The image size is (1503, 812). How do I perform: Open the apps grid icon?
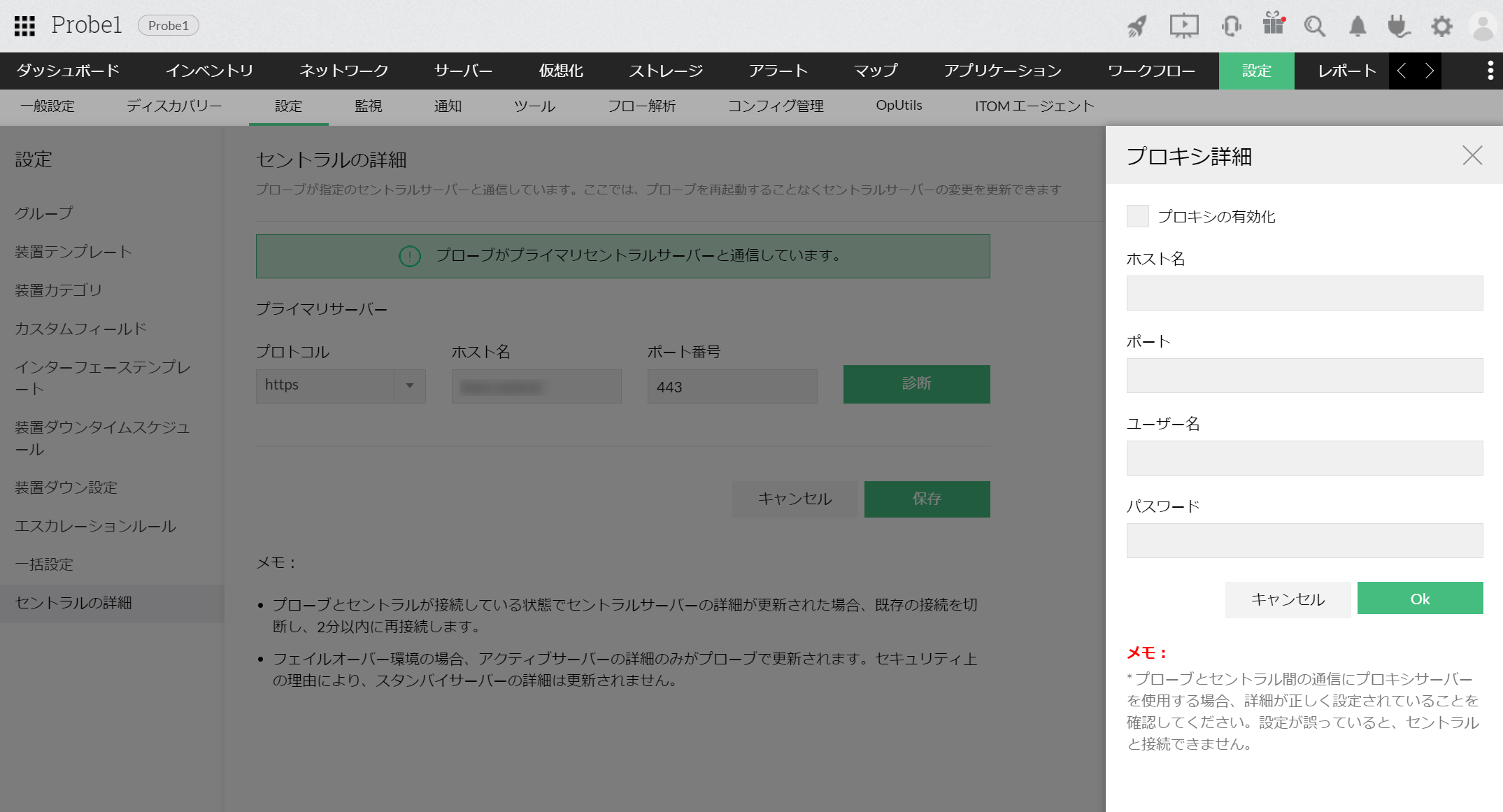tap(24, 26)
